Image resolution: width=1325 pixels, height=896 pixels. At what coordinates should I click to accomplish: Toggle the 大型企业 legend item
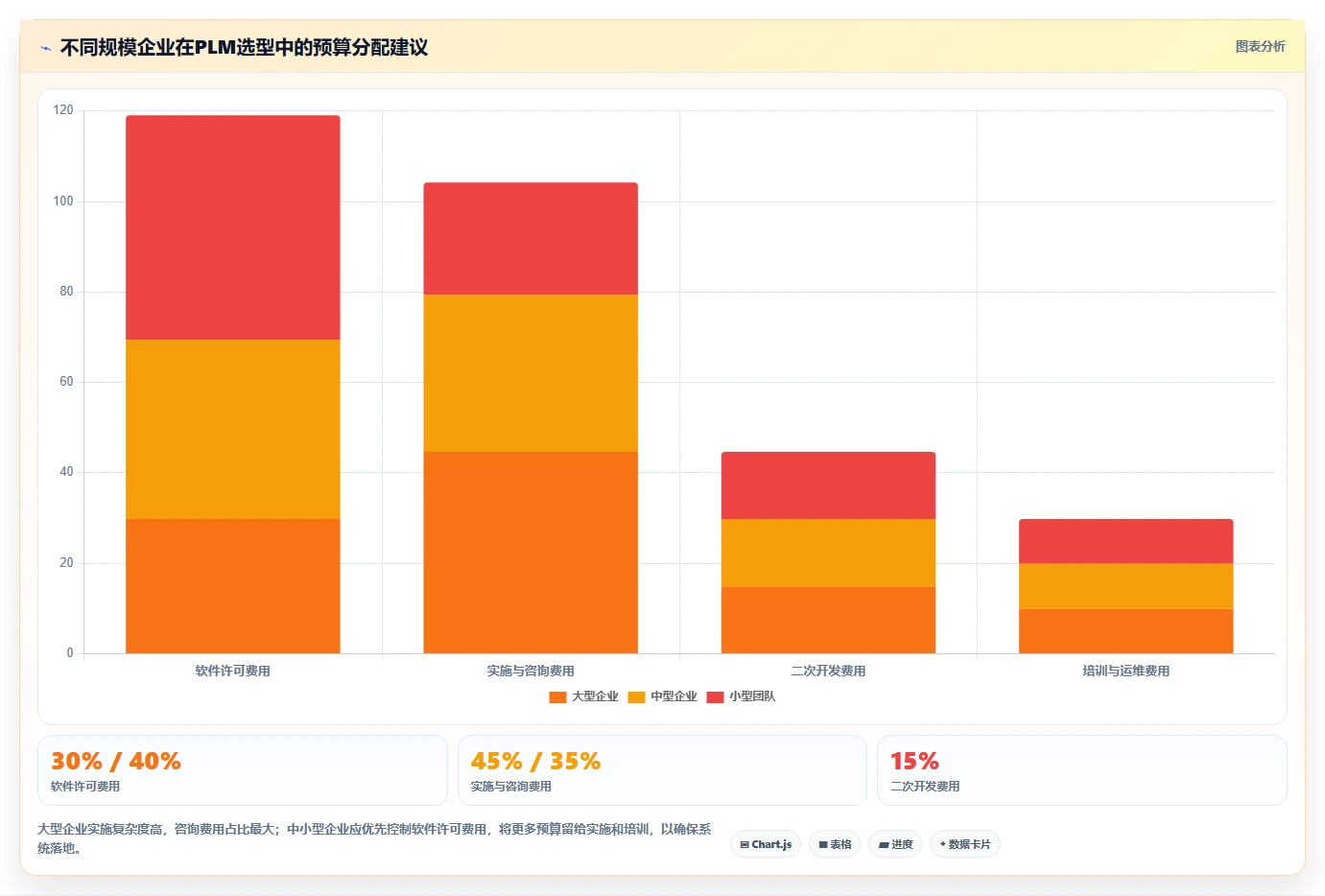tap(583, 696)
